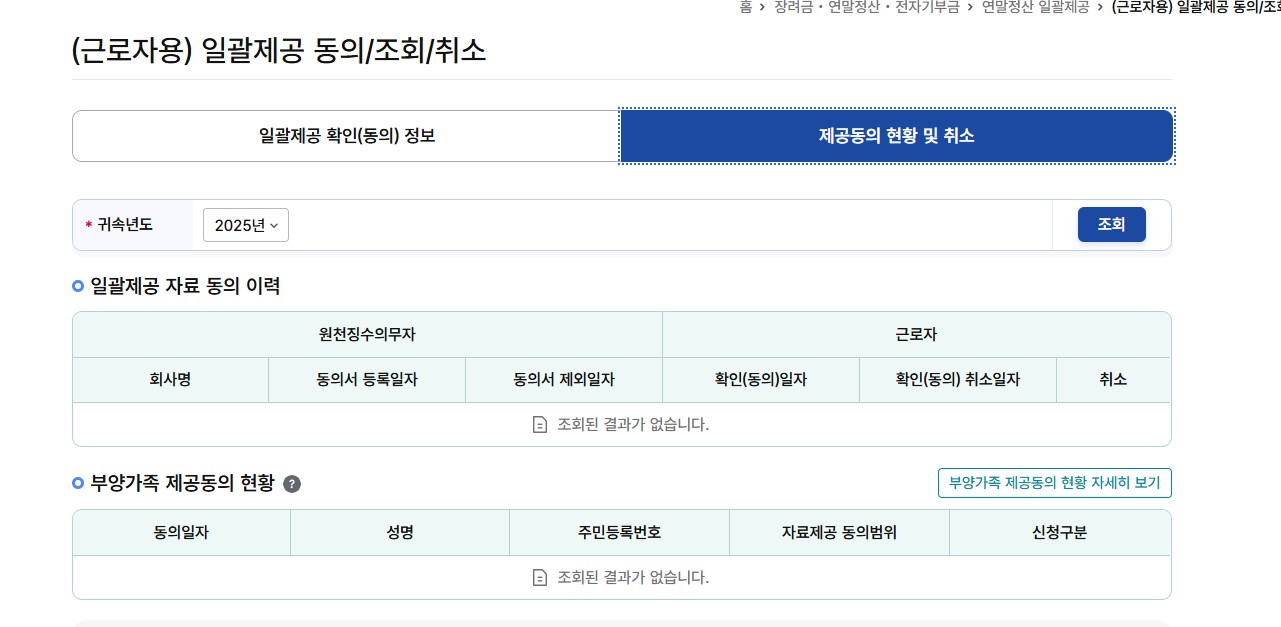Click the 동의서 제외일자 column header
The image size is (1281, 627).
[564, 380]
